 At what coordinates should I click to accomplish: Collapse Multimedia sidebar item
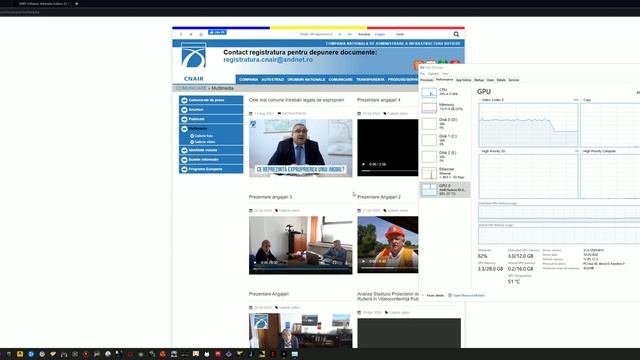click(x=211, y=129)
